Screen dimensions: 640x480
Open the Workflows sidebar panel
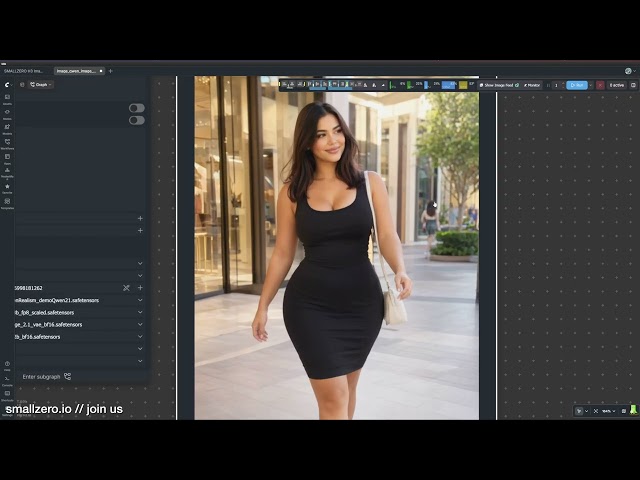(7, 144)
